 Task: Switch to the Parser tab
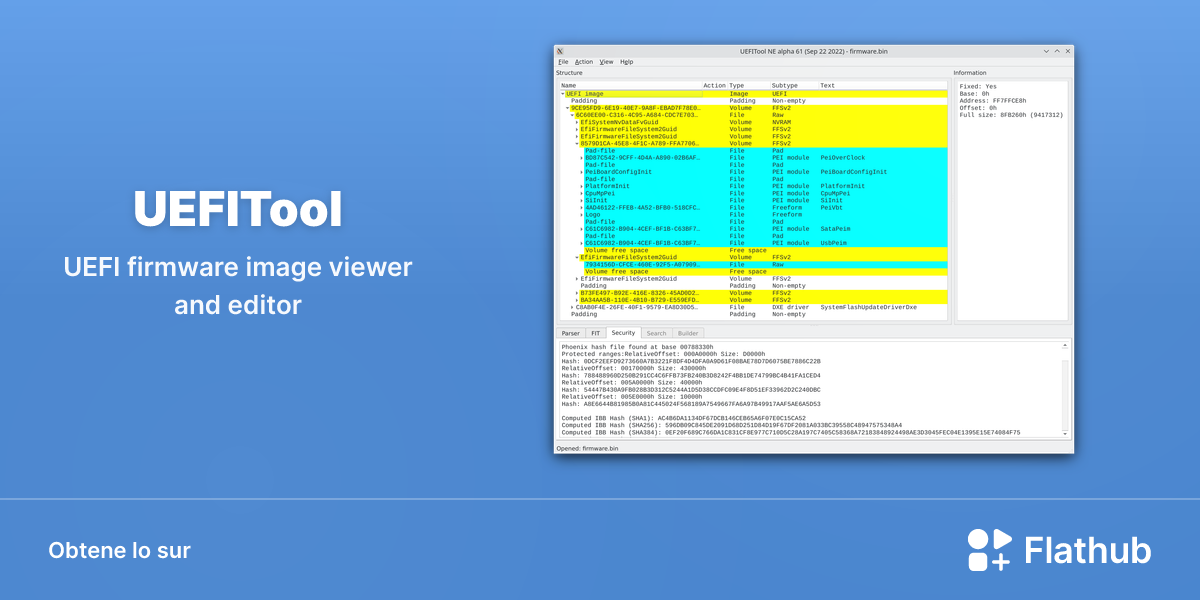pos(570,333)
